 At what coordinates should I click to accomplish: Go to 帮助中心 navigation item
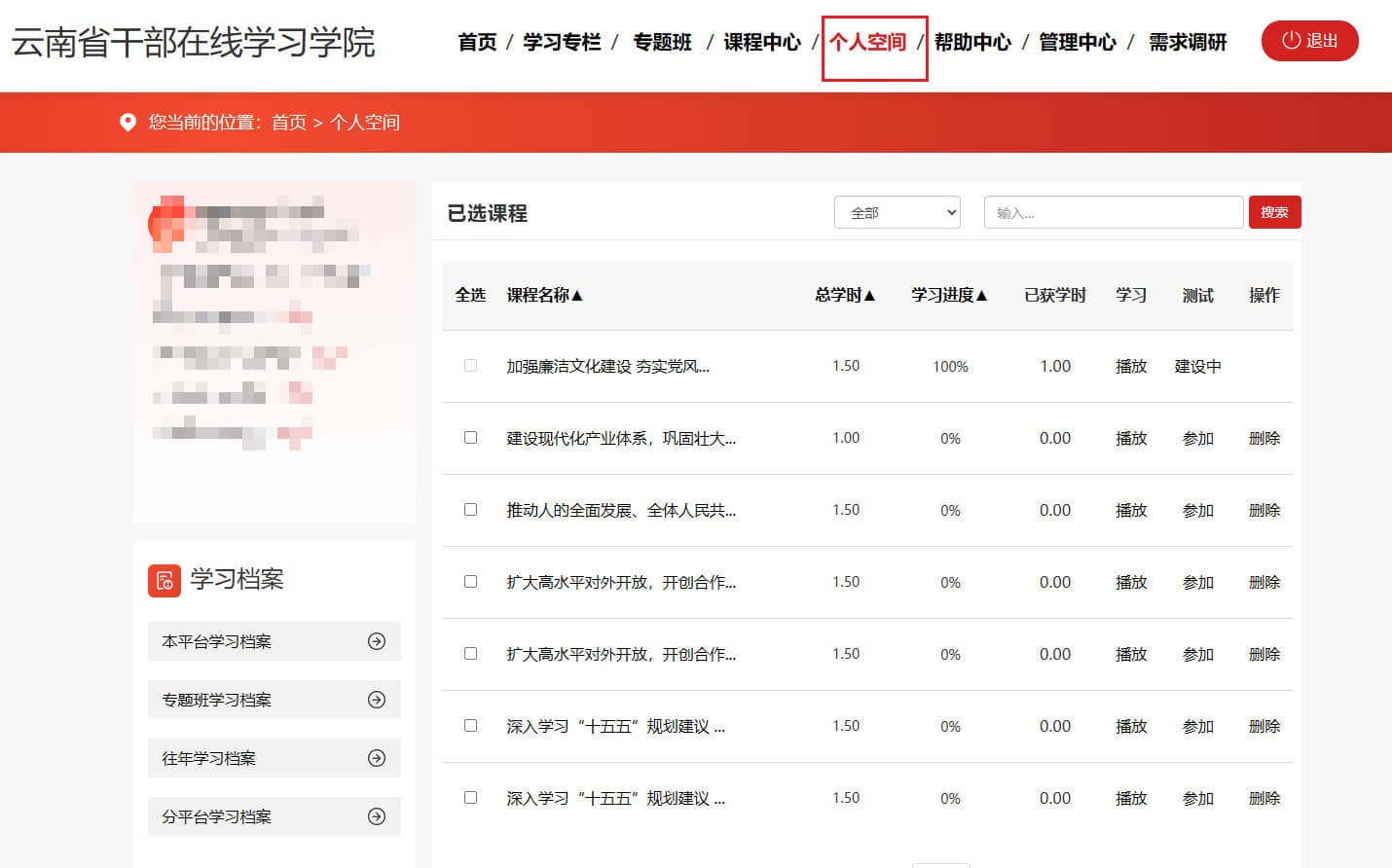(972, 42)
